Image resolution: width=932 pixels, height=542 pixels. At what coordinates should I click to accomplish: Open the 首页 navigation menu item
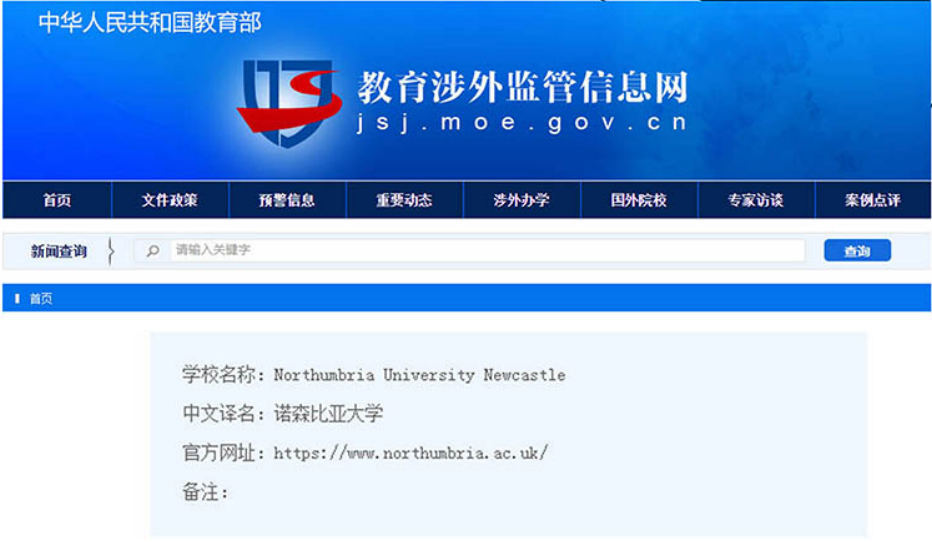tap(57, 200)
